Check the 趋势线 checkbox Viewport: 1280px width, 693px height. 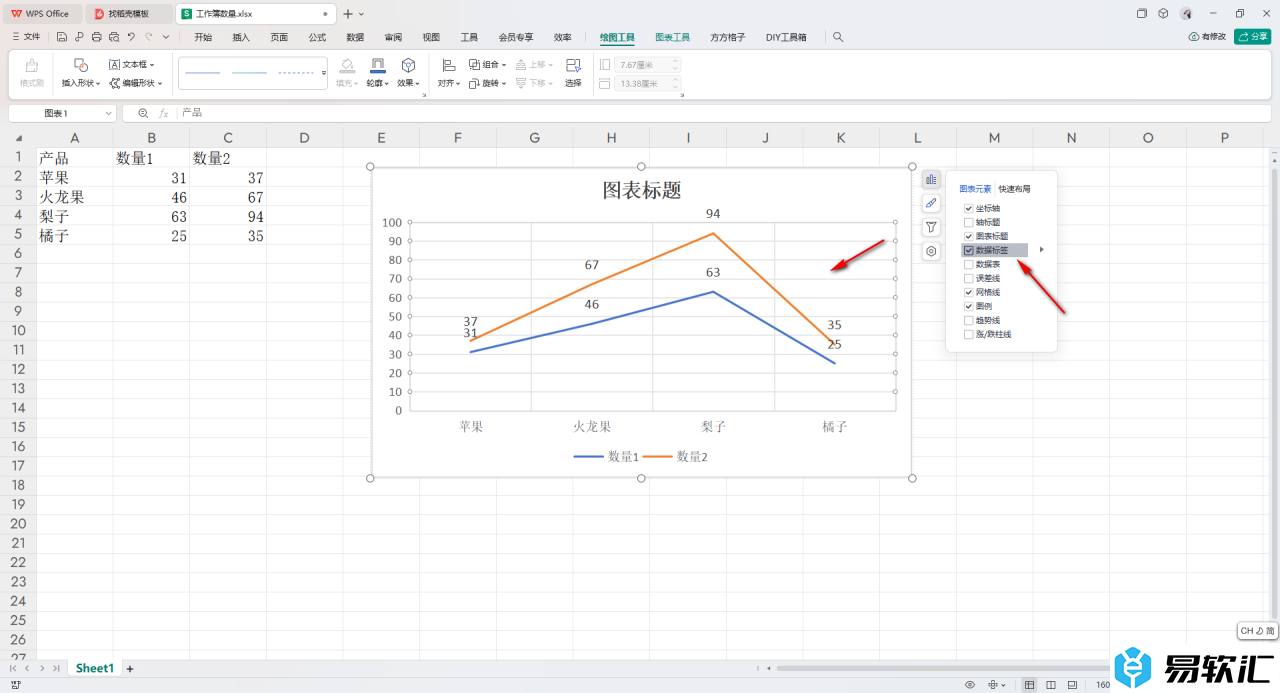pyautogui.click(x=968, y=320)
